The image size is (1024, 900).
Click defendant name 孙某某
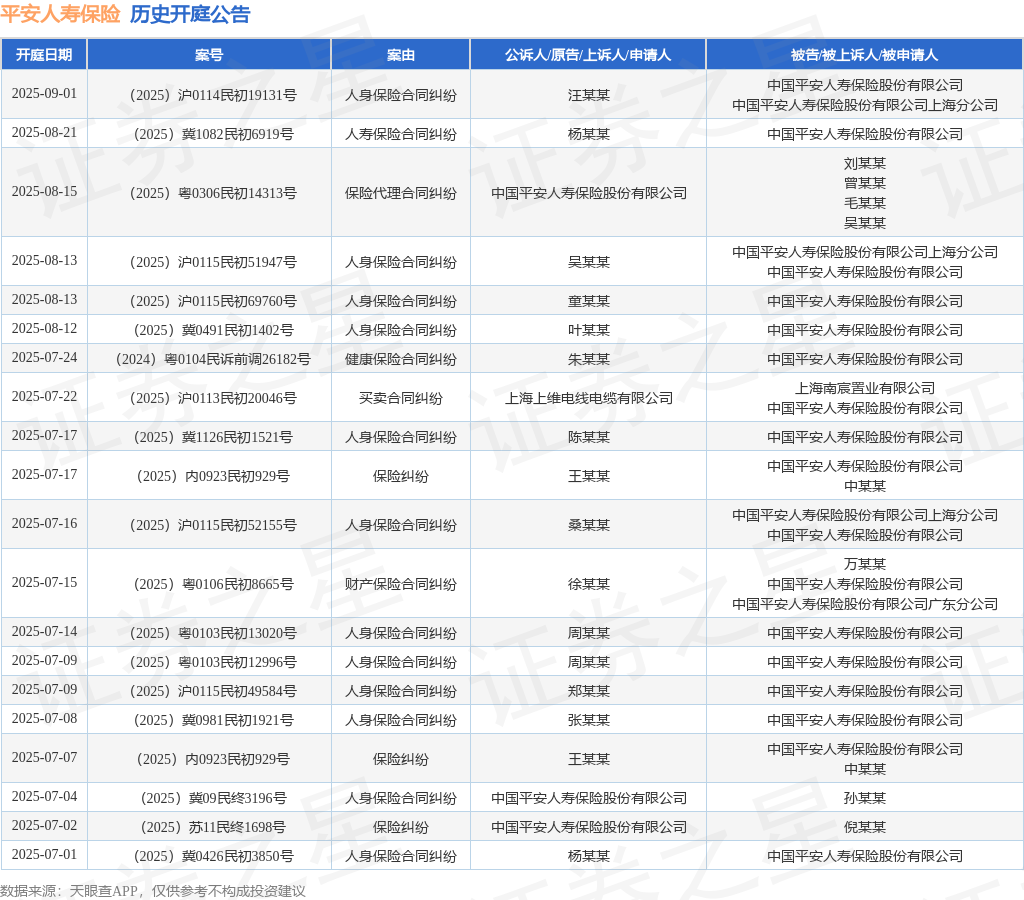click(865, 798)
